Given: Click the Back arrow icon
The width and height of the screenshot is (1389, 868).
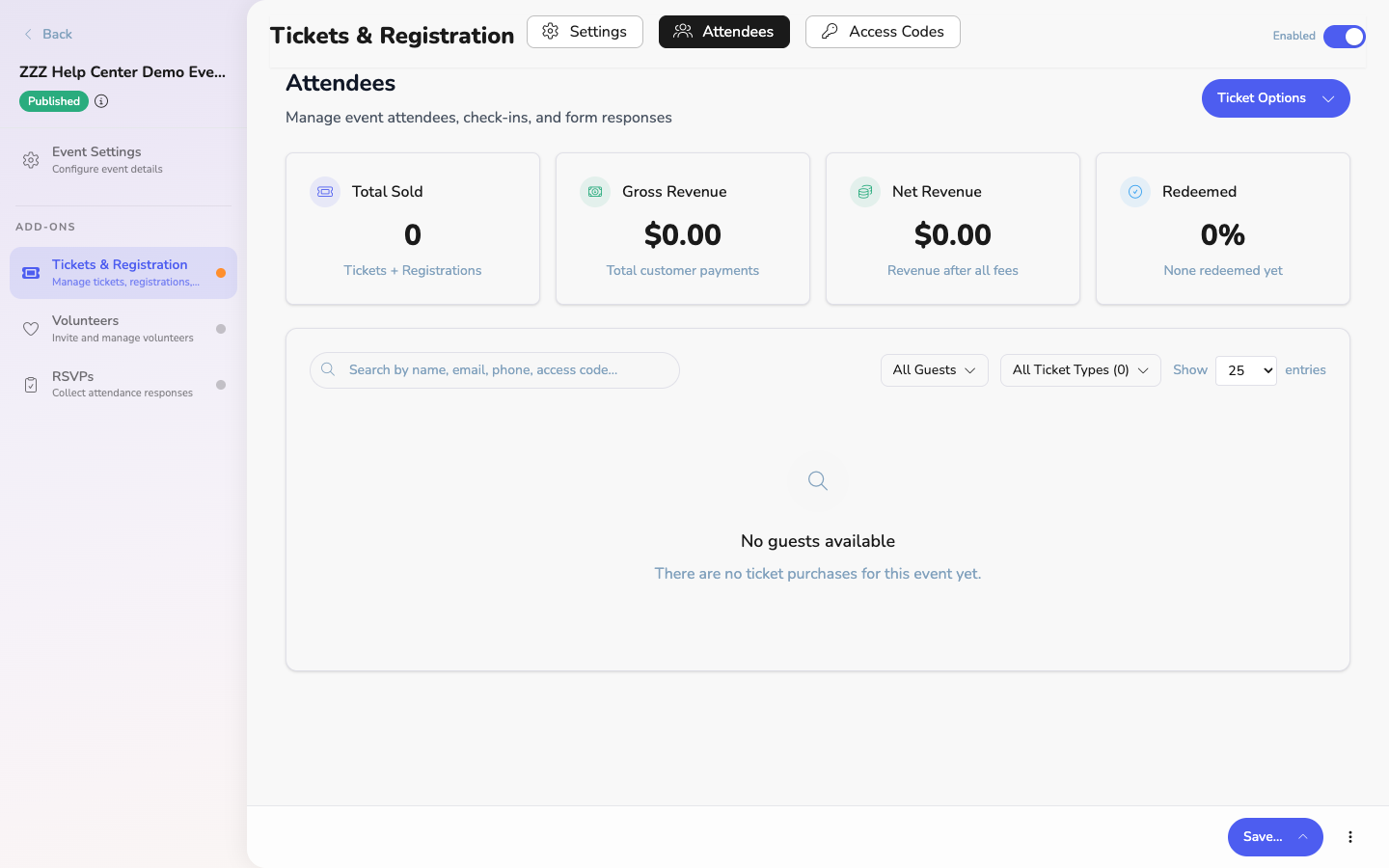Looking at the screenshot, I should [x=28, y=34].
